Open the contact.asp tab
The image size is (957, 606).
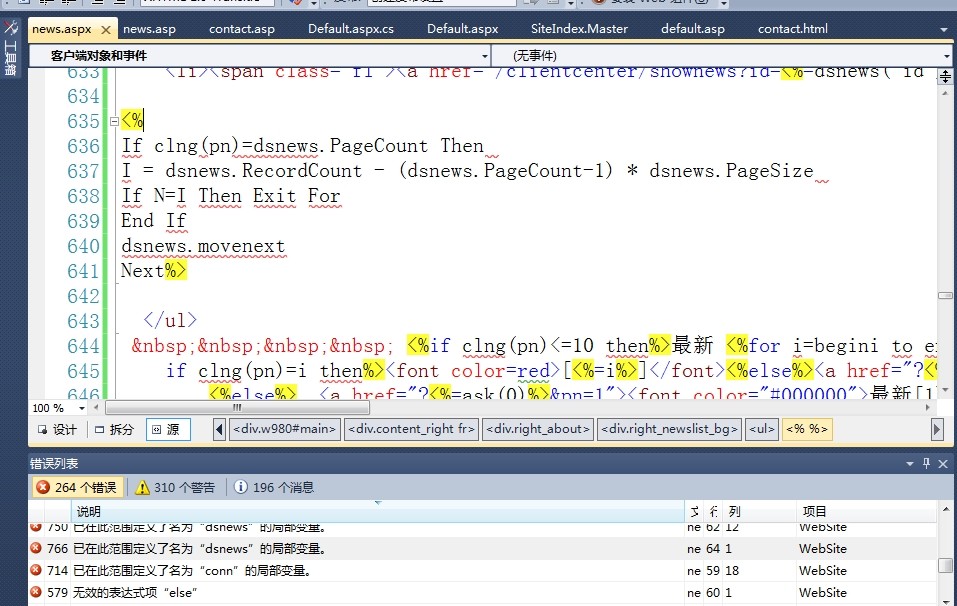pos(242,29)
